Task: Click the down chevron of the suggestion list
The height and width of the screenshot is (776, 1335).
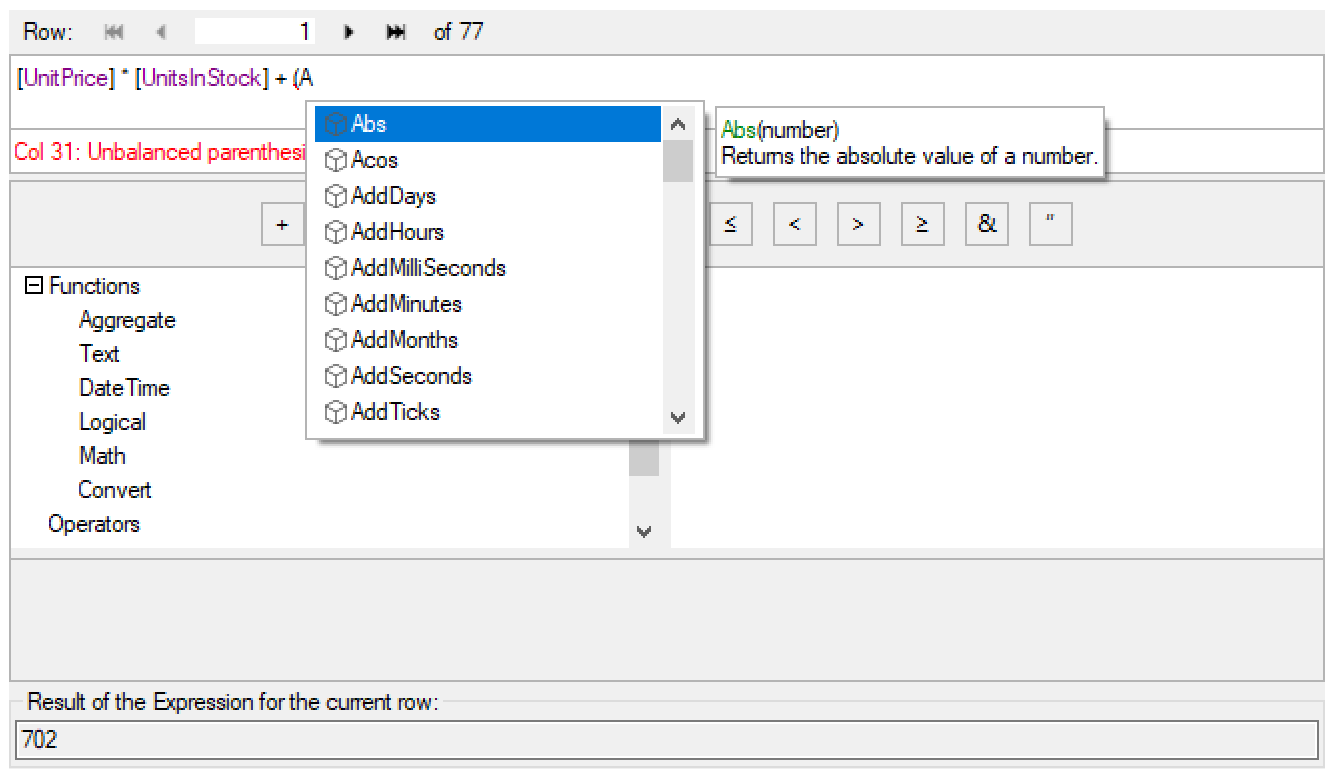Action: [678, 417]
